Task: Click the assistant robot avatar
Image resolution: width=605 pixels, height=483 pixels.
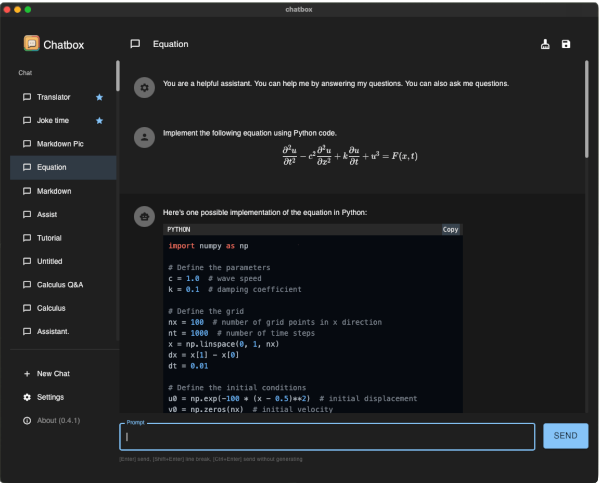Action: (144, 217)
